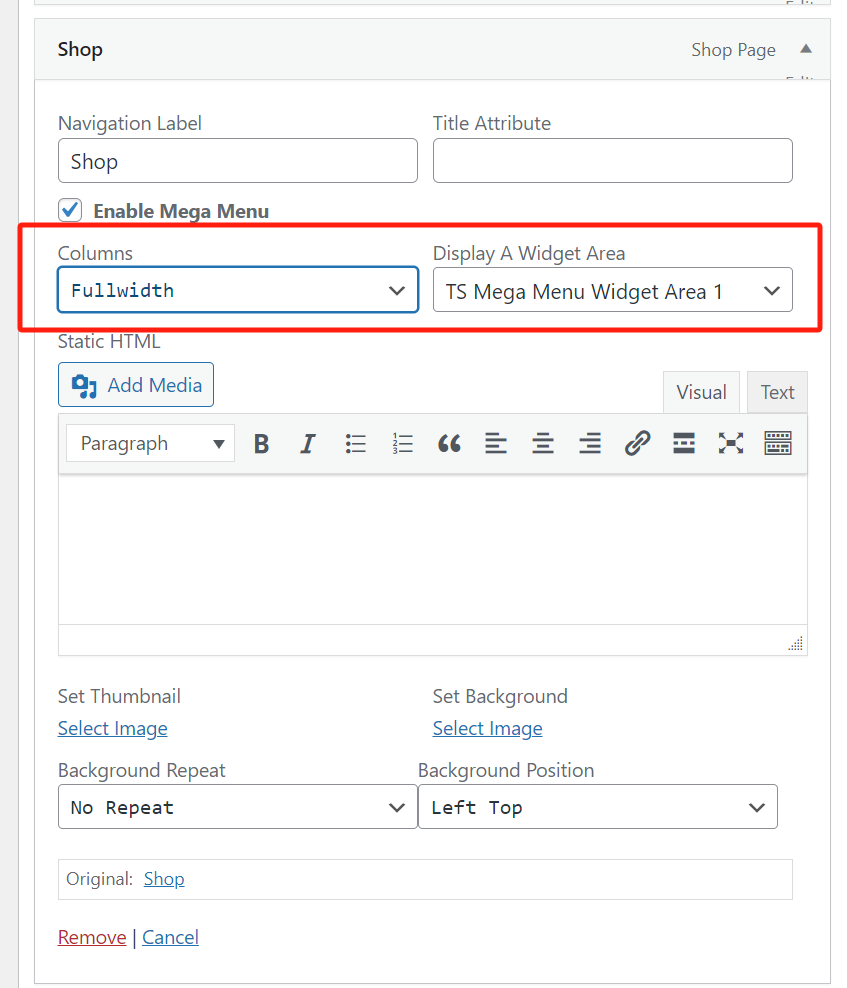Remove this Shop menu item
This screenshot has height=988, width=847.
coord(92,937)
